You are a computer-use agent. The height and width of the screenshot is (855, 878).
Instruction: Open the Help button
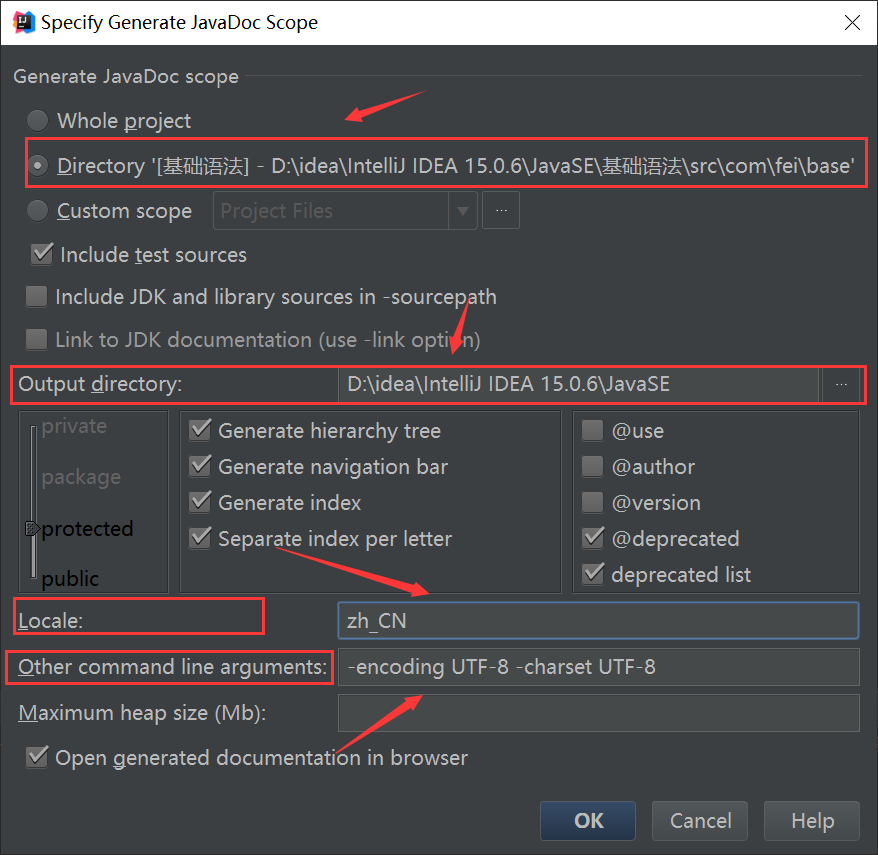pyautogui.click(x=812, y=821)
